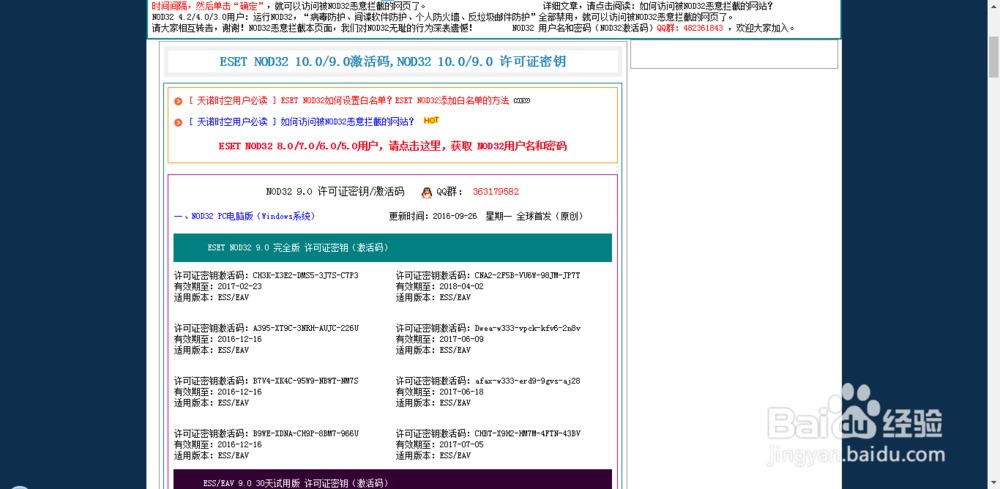Click the empty box in the right column
Screen dimensions: 1000x489
733,55
